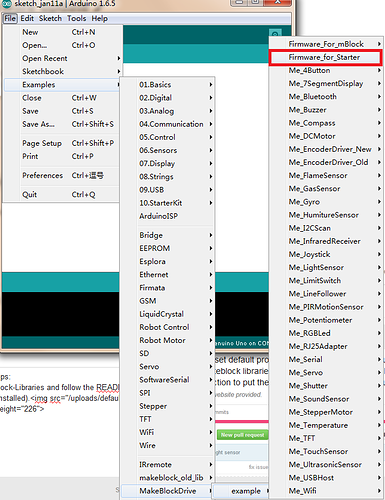Screen dimensions: 385x500
Task: Open the Help menu
Action: coord(99,18)
